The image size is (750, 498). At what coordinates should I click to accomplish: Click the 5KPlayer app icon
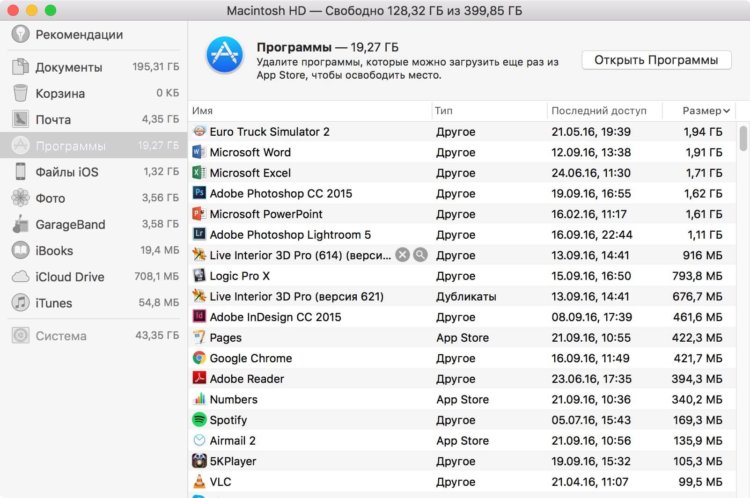tap(199, 460)
